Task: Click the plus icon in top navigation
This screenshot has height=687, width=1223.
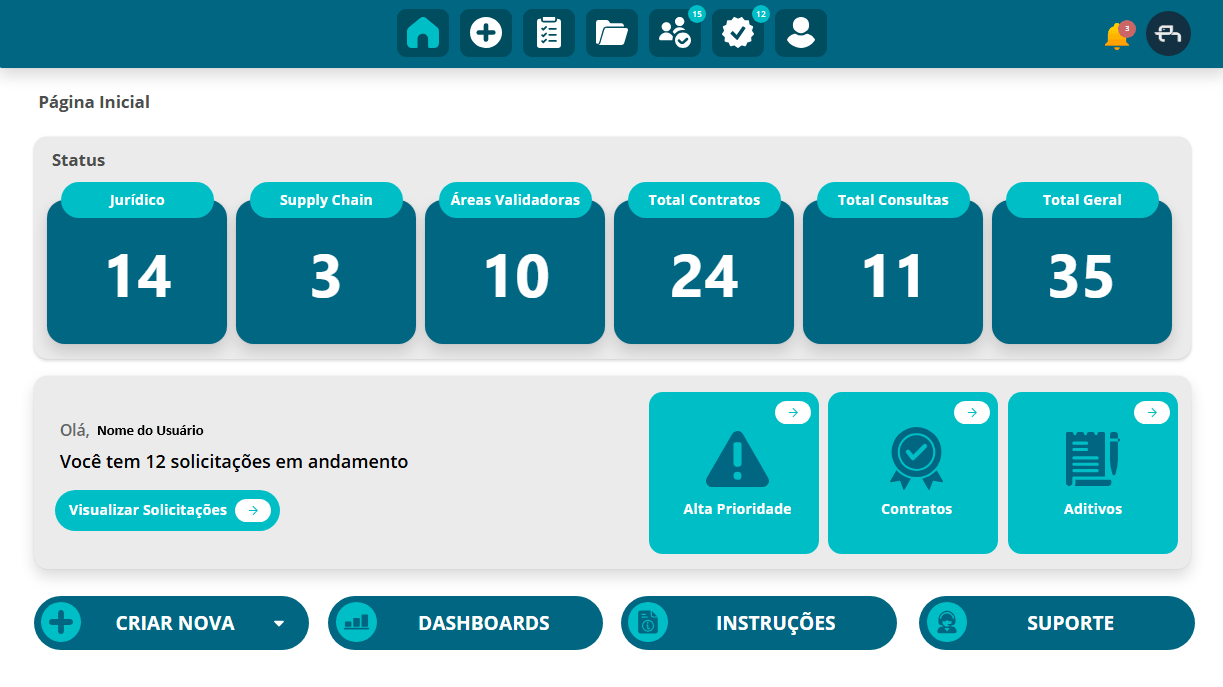Action: point(486,33)
